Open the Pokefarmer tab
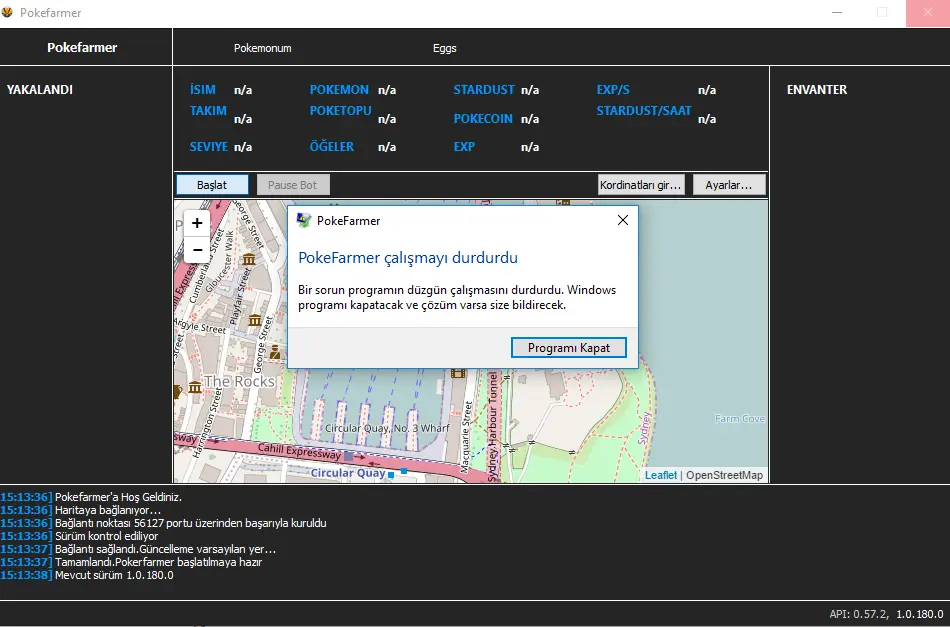This screenshot has height=627, width=950. click(82, 47)
